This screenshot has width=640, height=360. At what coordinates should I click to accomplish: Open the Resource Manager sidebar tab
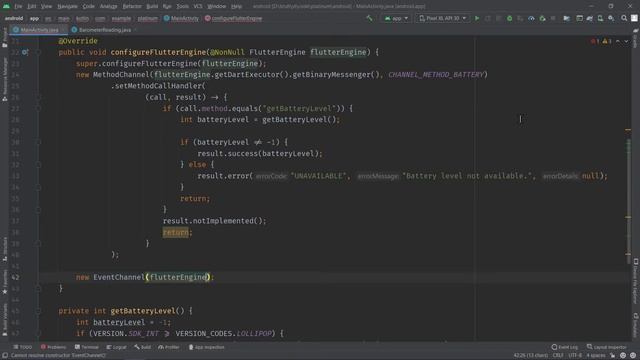pyautogui.click(x=4, y=79)
